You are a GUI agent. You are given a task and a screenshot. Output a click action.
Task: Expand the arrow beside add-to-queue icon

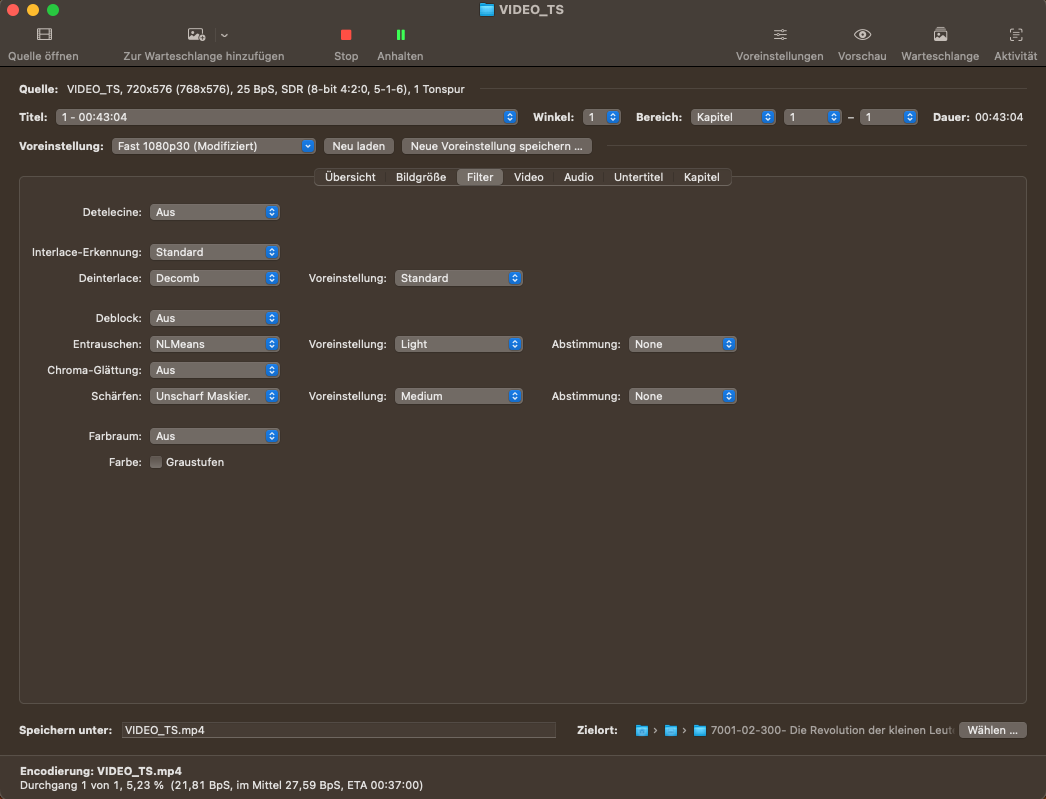224,35
